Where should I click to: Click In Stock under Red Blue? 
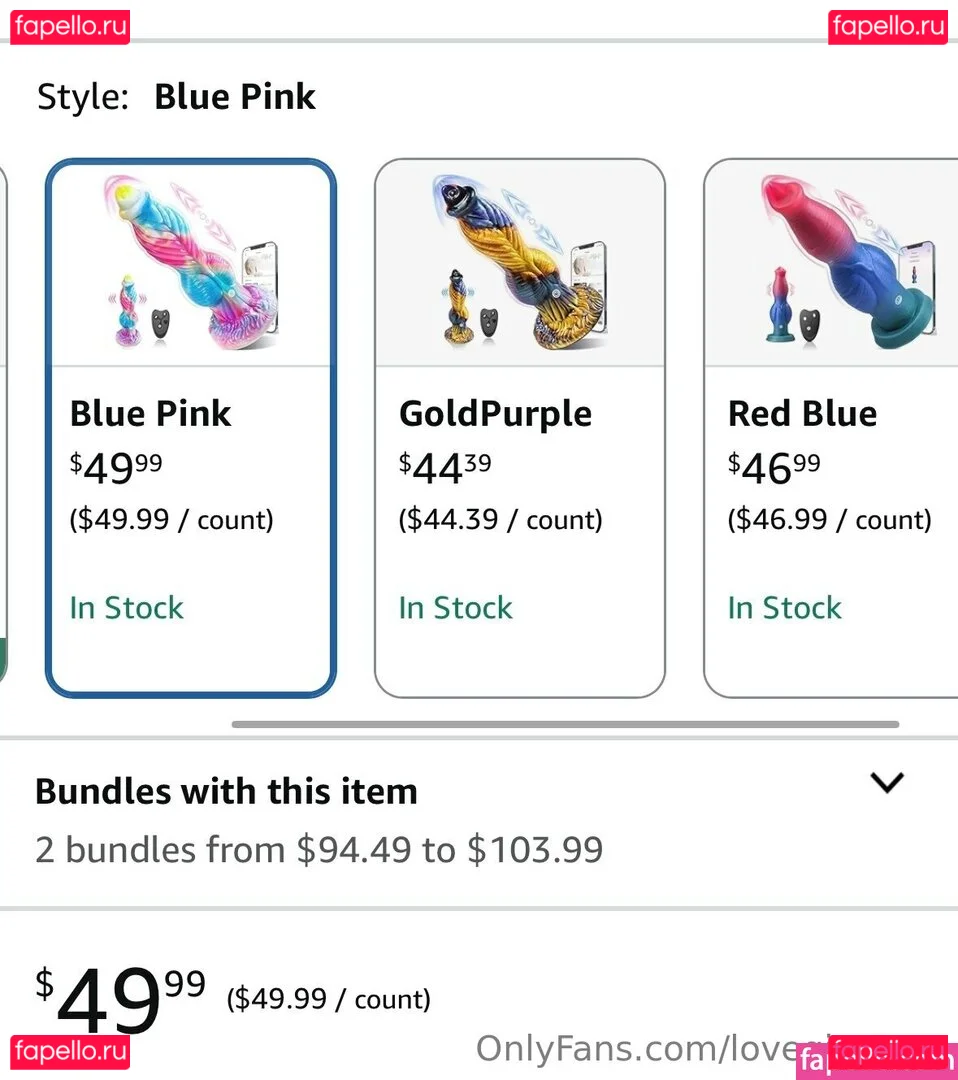[784, 607]
